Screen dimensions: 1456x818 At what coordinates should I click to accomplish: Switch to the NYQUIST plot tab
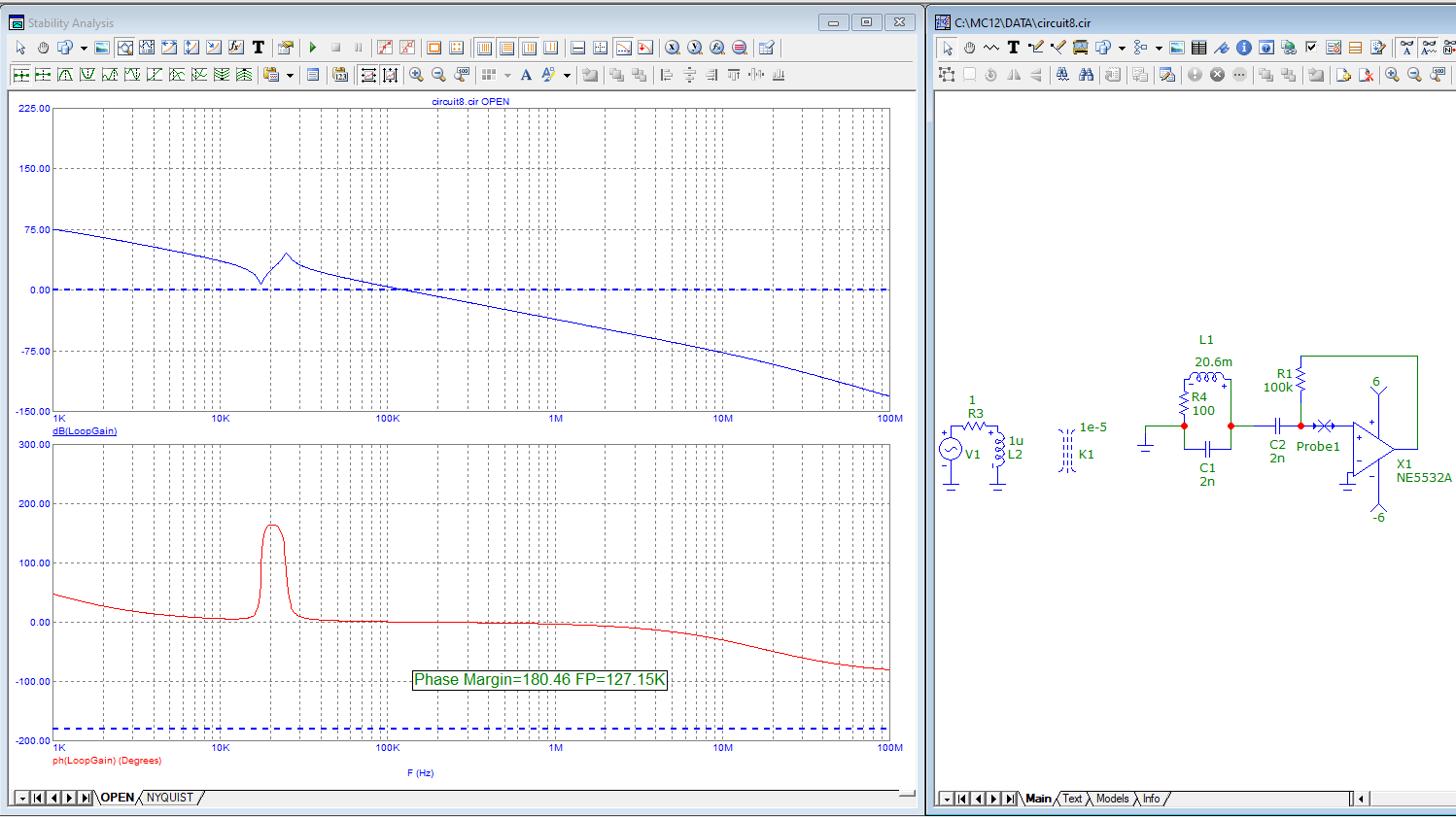170,798
